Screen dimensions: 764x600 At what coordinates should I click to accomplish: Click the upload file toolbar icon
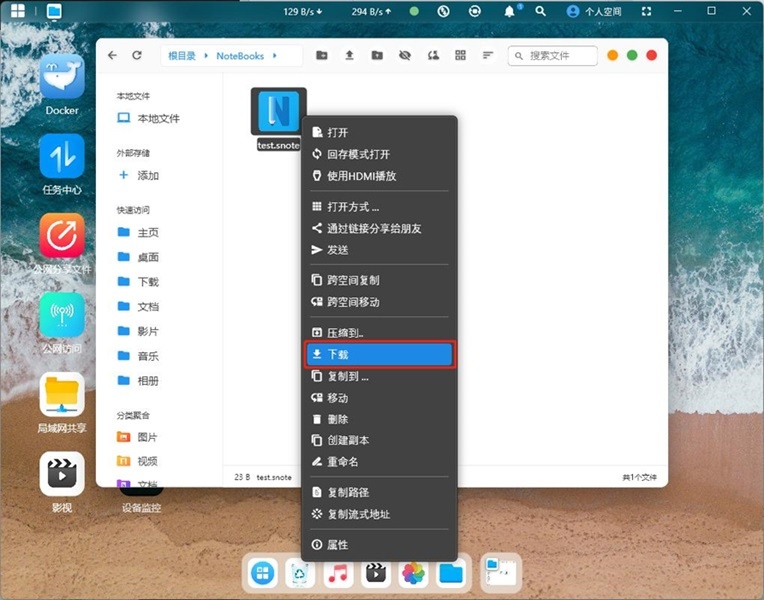[x=349, y=56]
